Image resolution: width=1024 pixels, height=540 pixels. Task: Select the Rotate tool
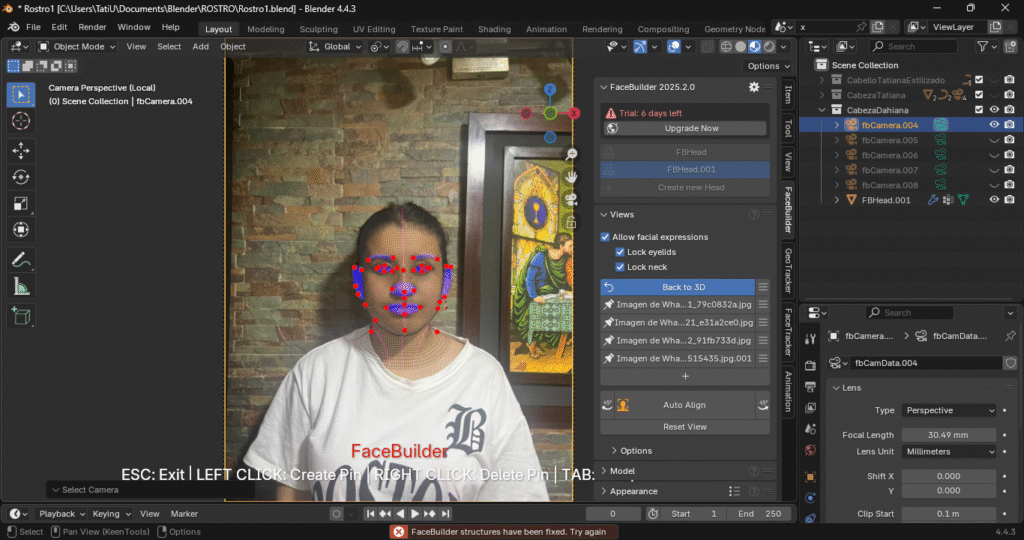[21, 177]
